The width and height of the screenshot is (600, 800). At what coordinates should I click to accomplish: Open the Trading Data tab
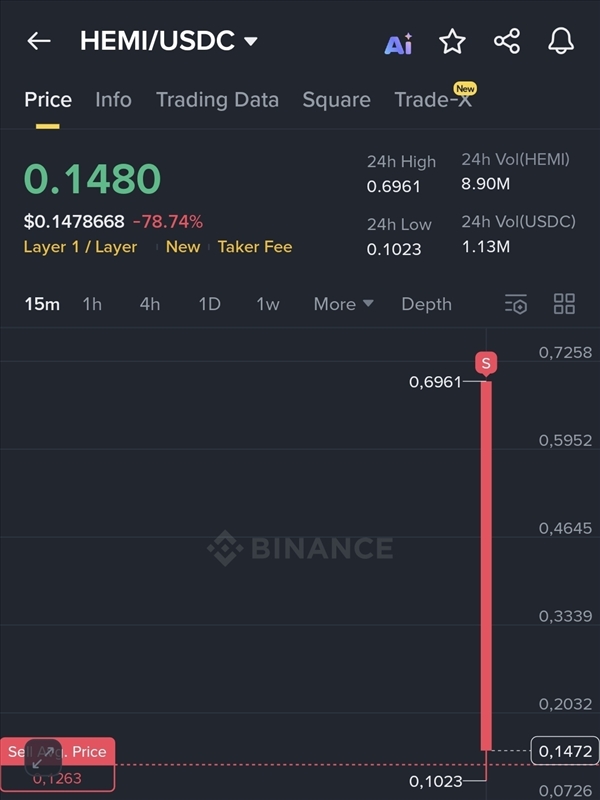tap(217, 99)
